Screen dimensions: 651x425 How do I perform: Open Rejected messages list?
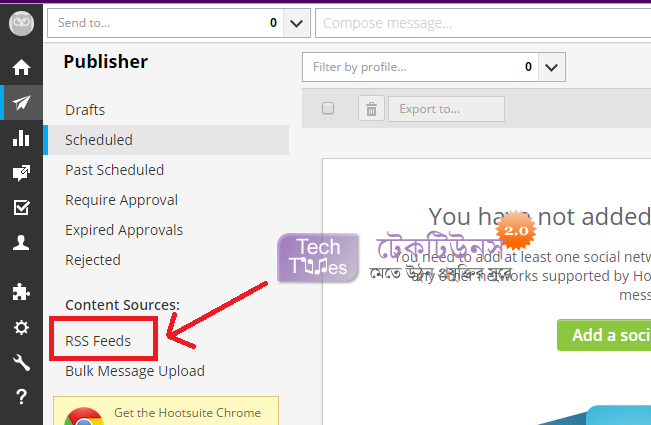pyautogui.click(x=93, y=260)
